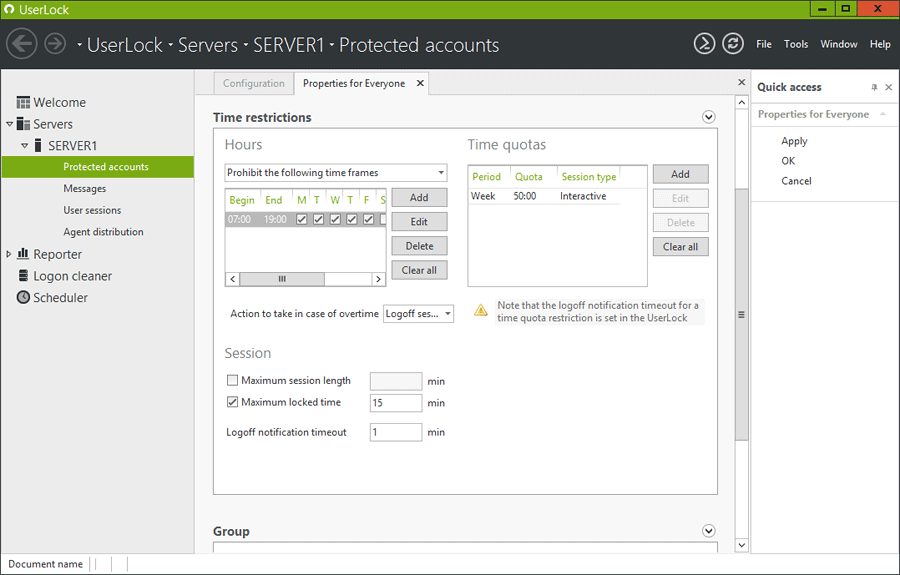Select Protected accounts in the tree
The image size is (900, 575).
[x=98, y=167]
